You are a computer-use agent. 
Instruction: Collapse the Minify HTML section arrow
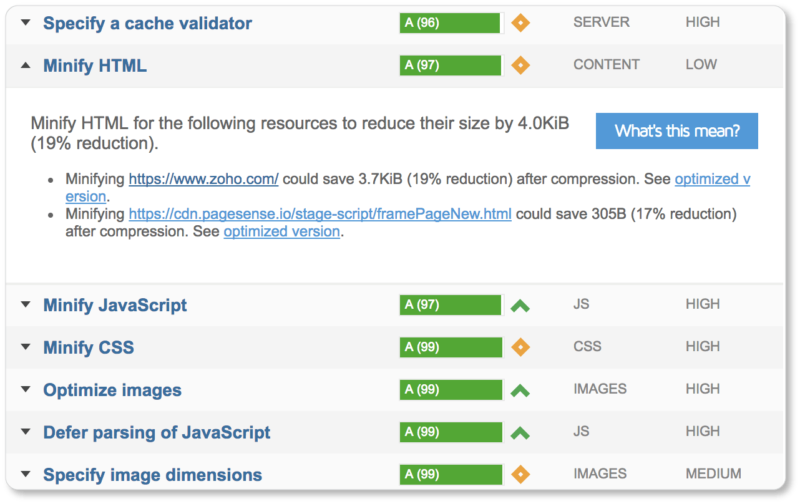click(26, 65)
